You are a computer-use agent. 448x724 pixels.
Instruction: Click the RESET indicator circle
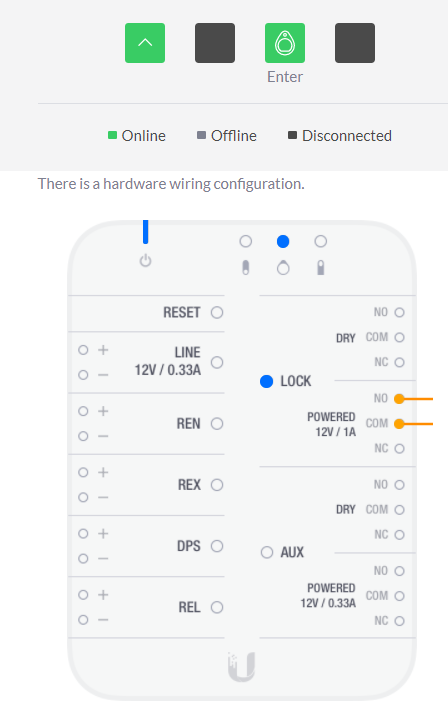217,313
